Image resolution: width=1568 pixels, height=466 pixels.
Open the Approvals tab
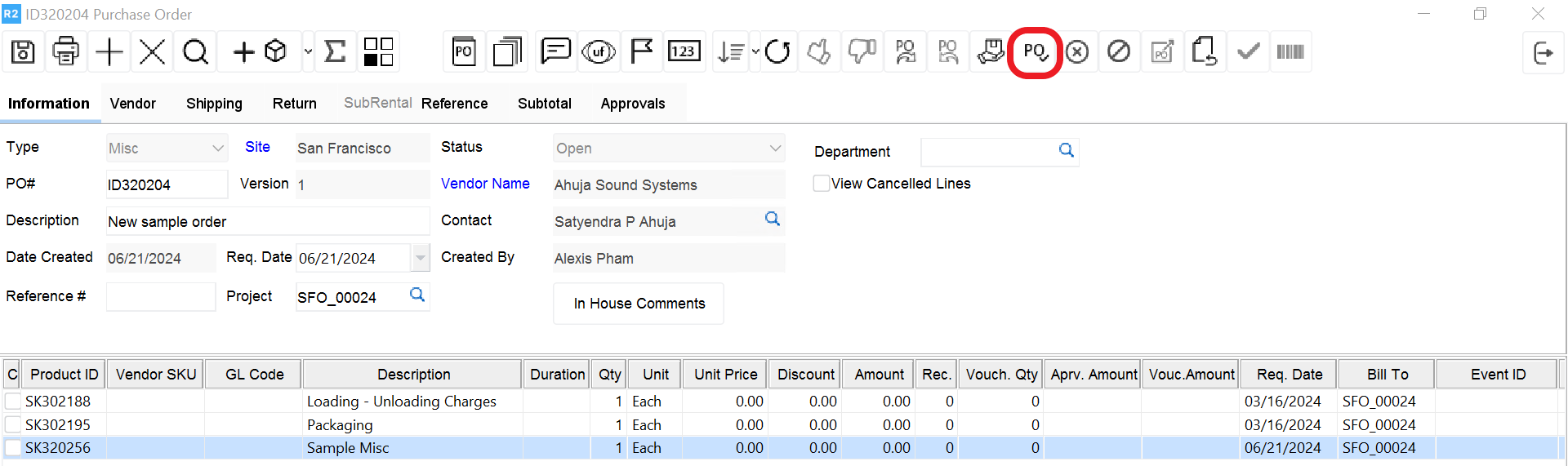pos(632,104)
